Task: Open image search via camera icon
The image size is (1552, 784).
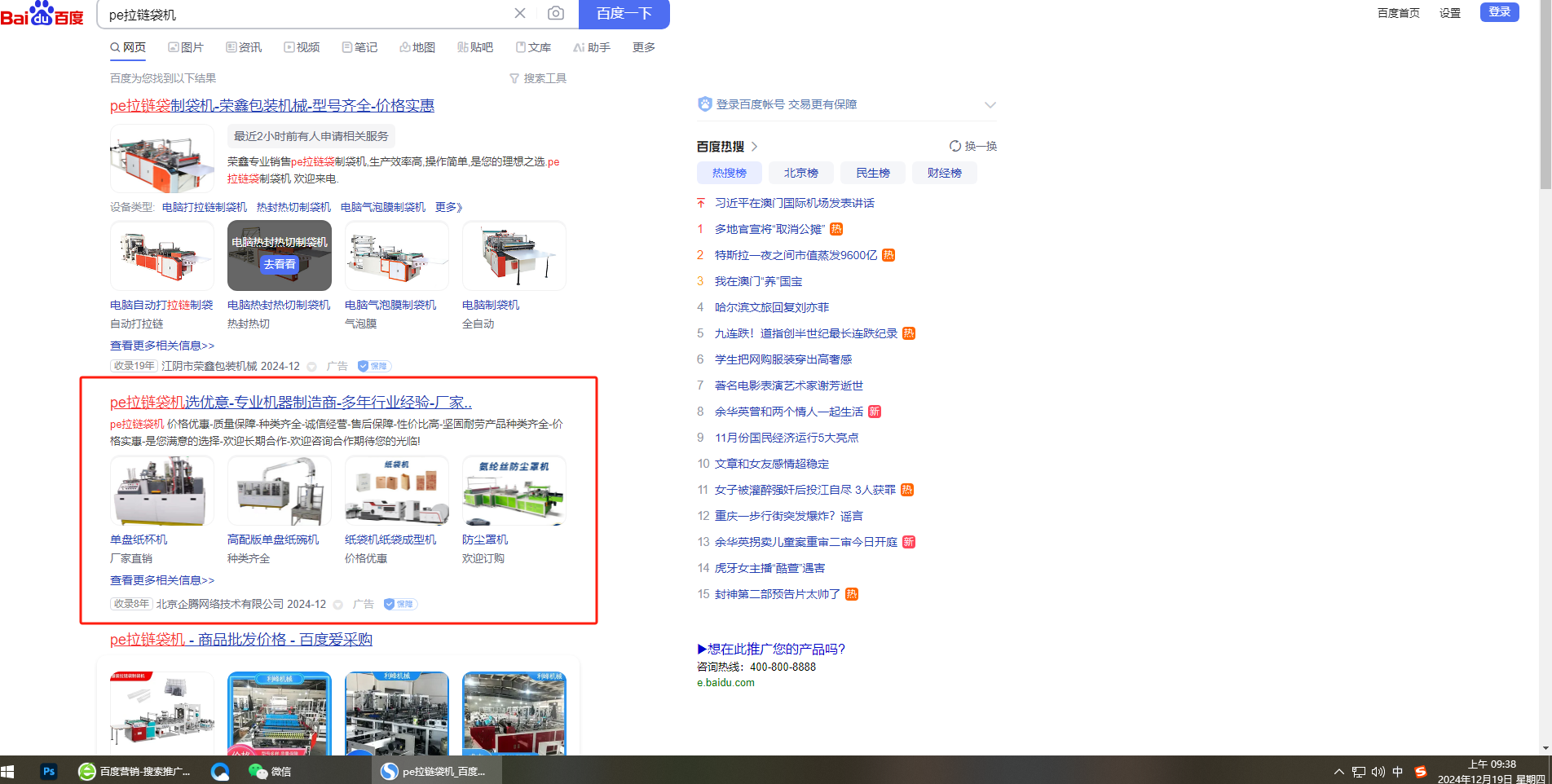Action: [x=556, y=13]
